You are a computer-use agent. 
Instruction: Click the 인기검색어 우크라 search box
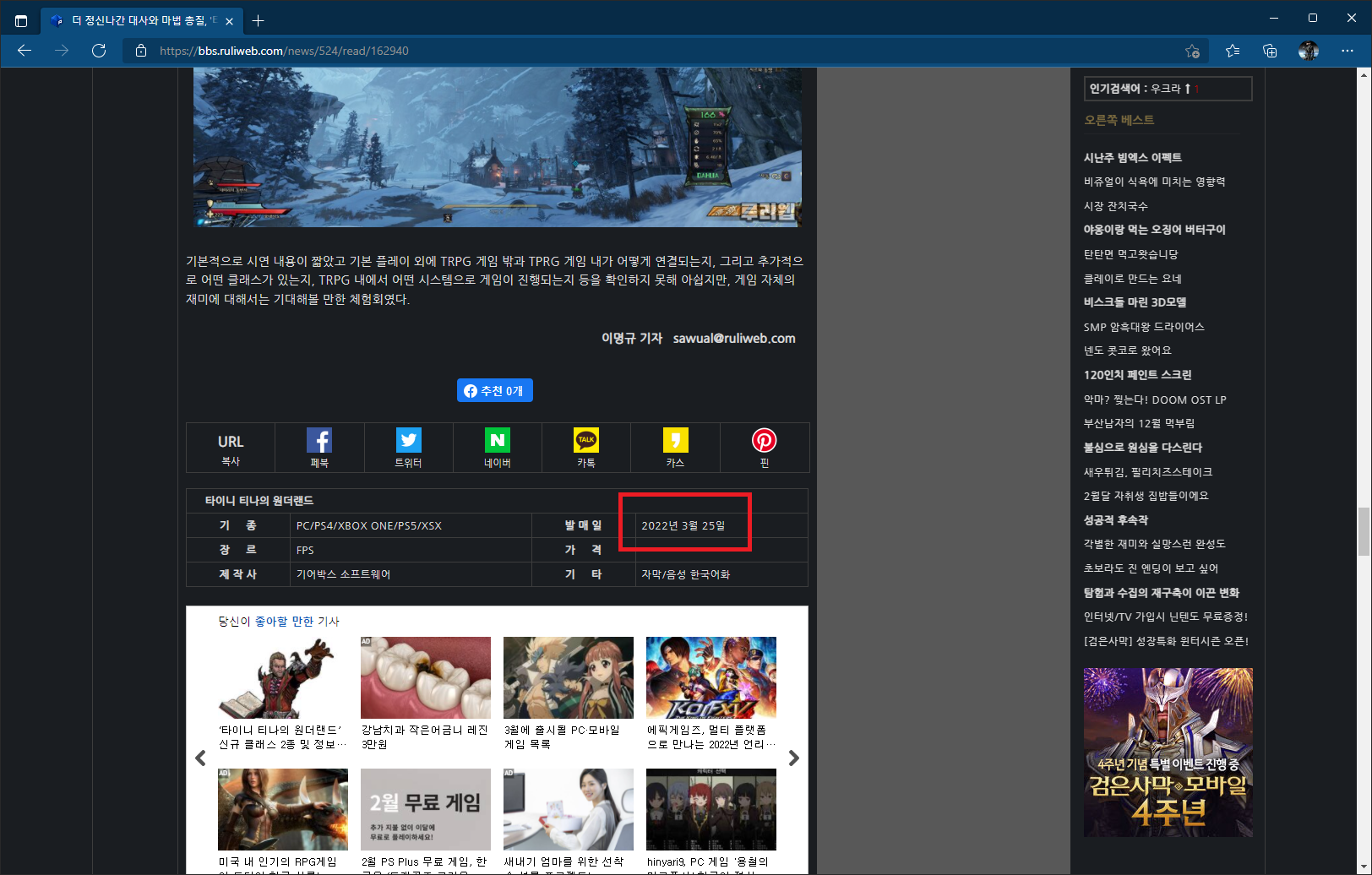[1168, 89]
